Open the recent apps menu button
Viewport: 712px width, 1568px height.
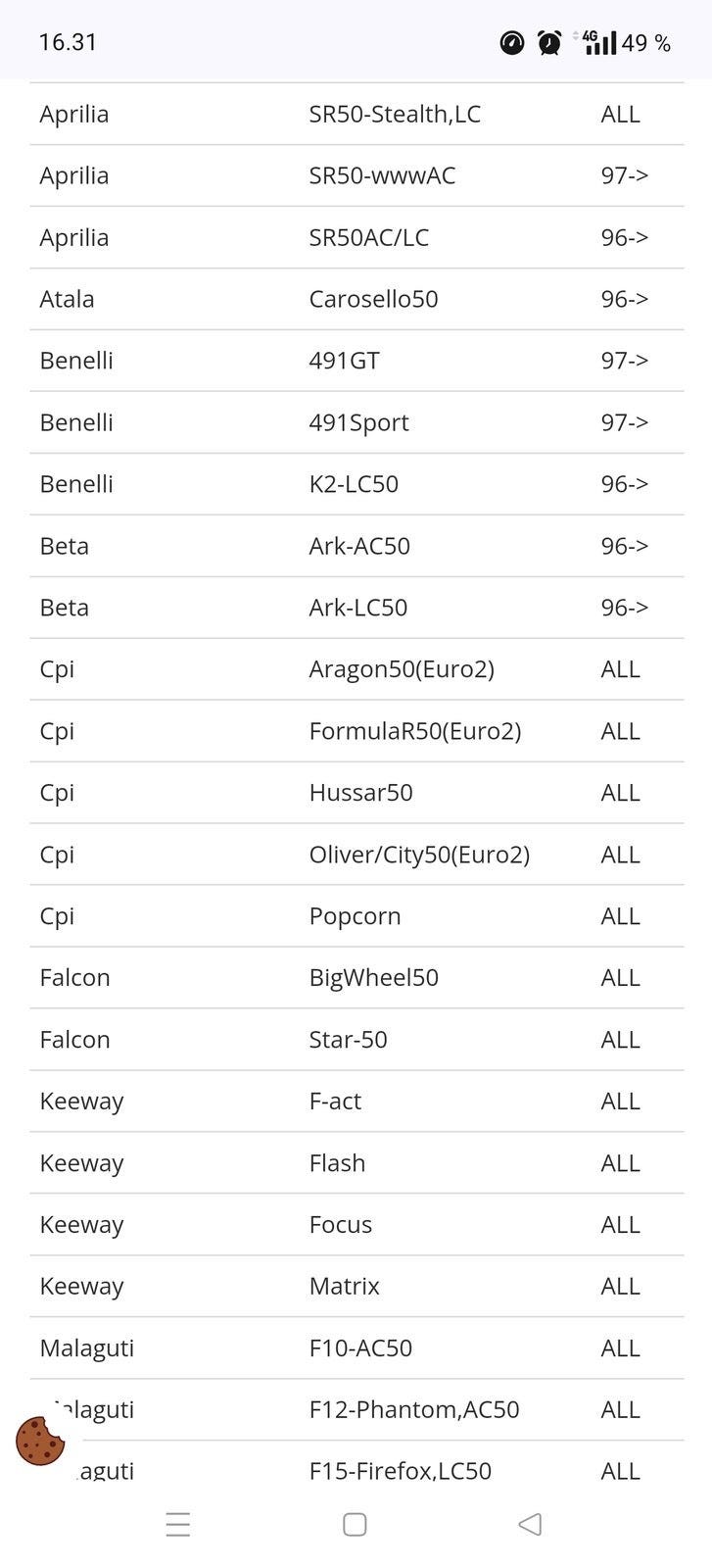(x=178, y=1524)
